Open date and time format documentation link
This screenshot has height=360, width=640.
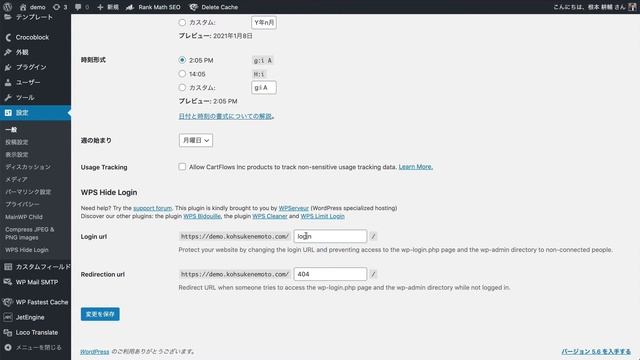225,116
